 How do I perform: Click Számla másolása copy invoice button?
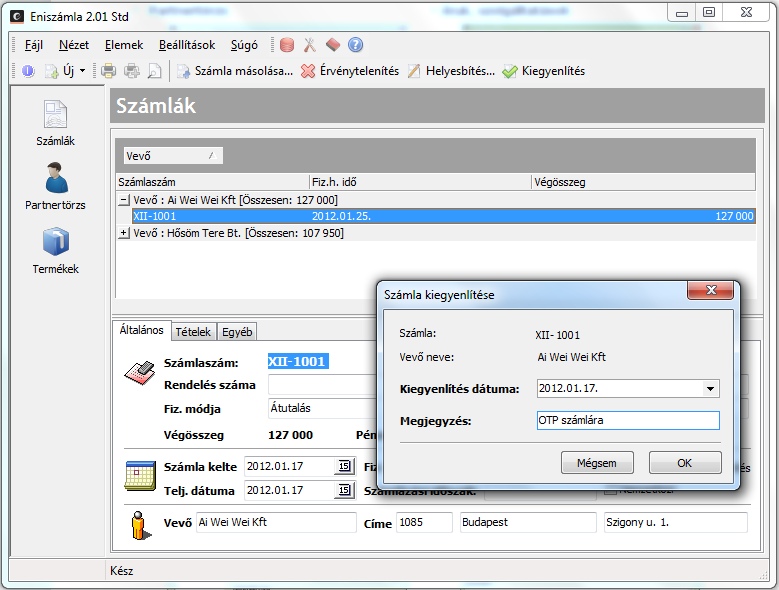point(235,71)
